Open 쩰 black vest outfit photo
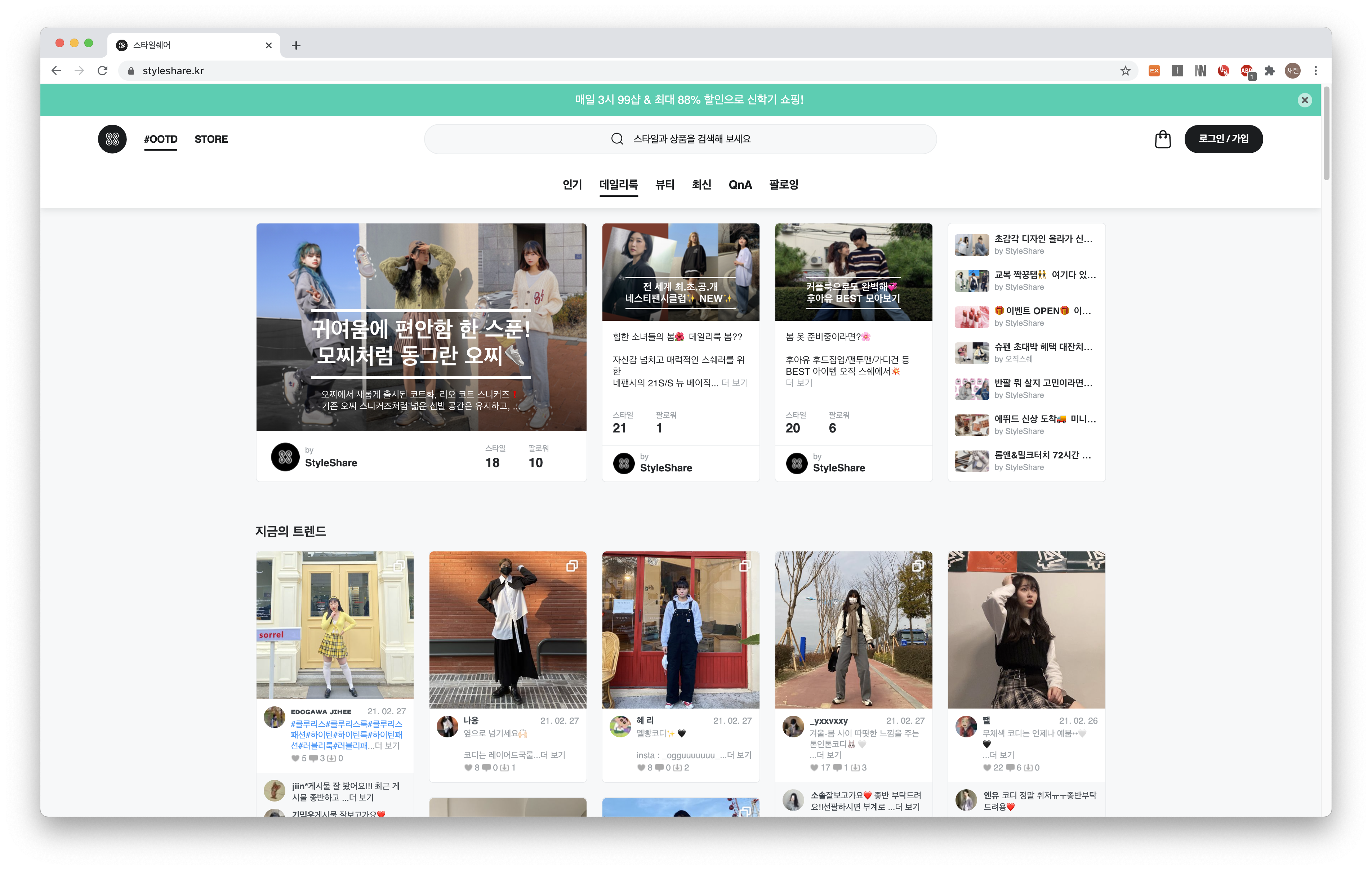The width and height of the screenshot is (1372, 870). [x=1026, y=629]
